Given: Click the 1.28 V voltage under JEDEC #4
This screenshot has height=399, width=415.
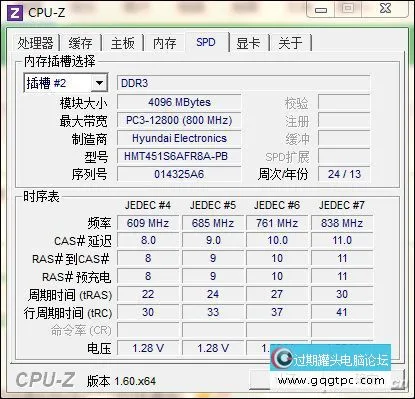Looking at the screenshot, I should pos(148,348).
